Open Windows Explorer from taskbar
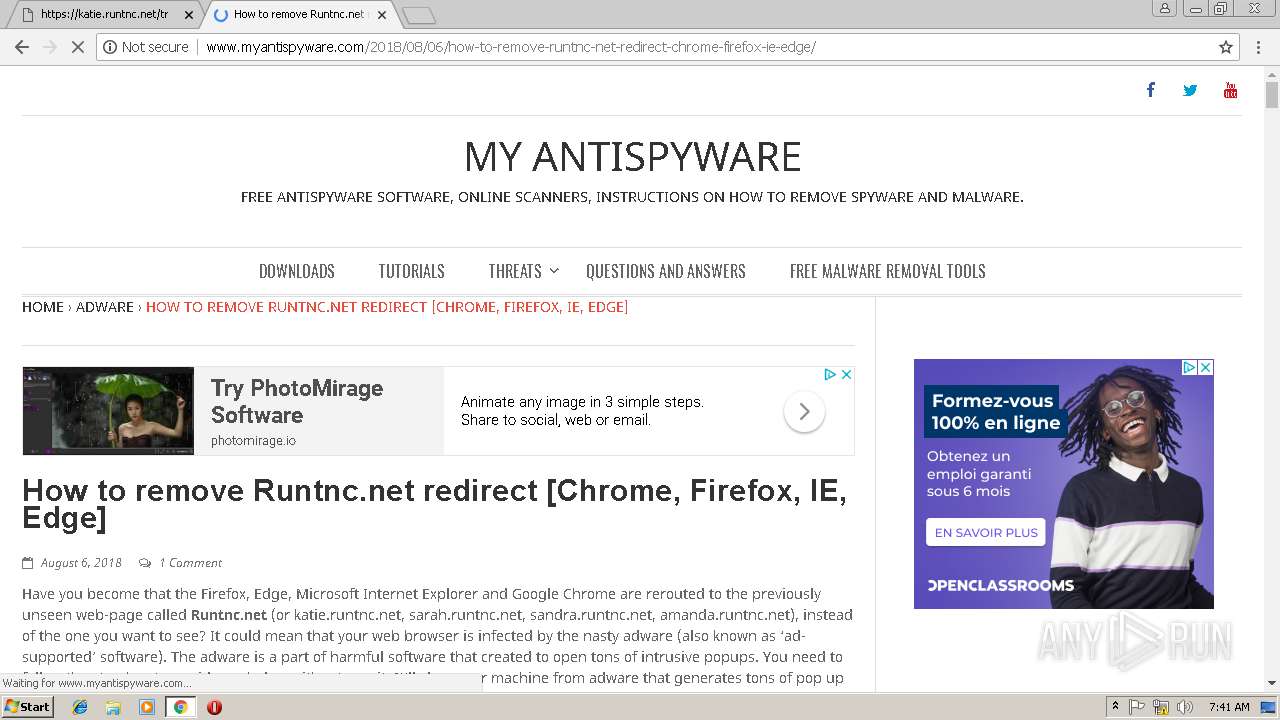The height and width of the screenshot is (720, 1280). [113, 707]
